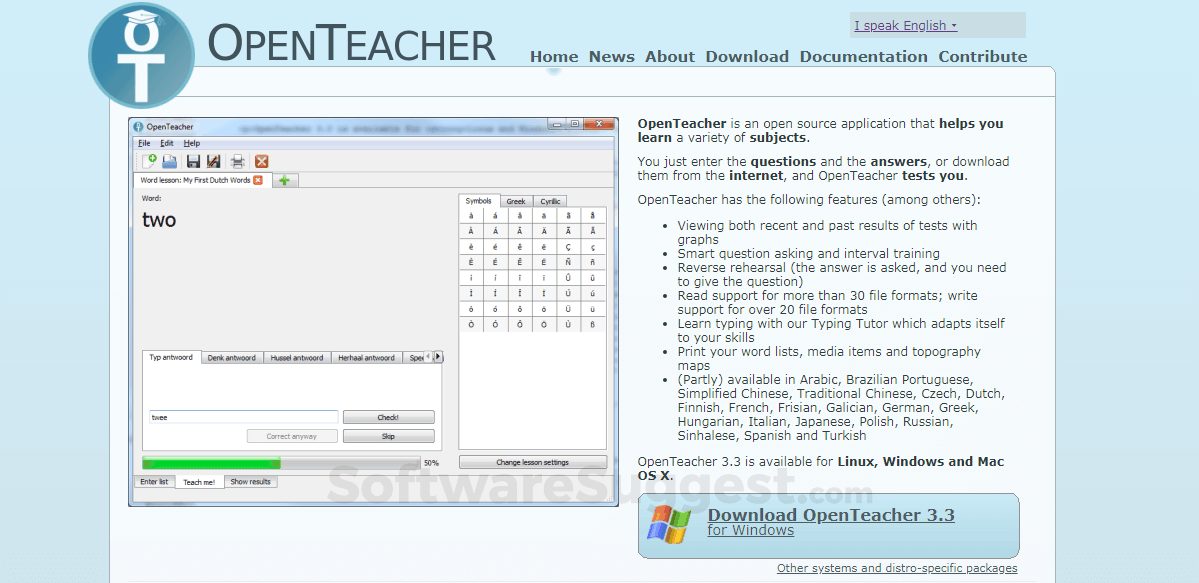Screen dimensions: 1199x583
Task: Open the Print dialog via the printer icon
Action: click(x=237, y=161)
